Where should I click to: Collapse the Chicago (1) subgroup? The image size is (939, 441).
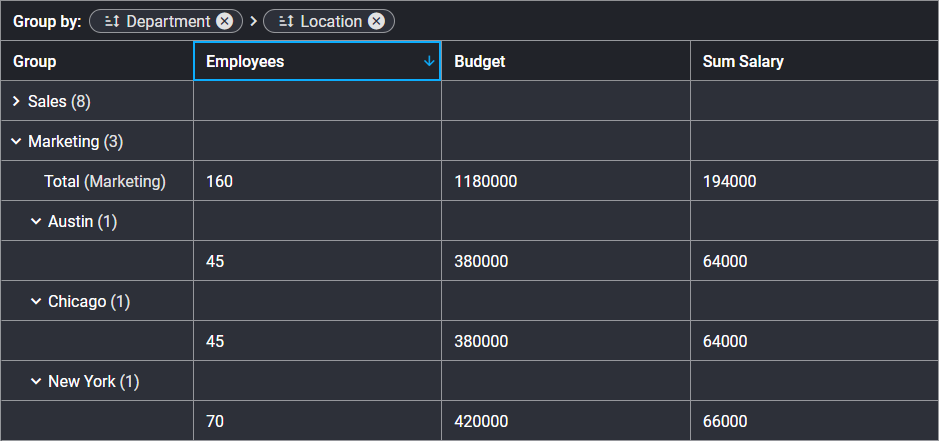pos(36,301)
